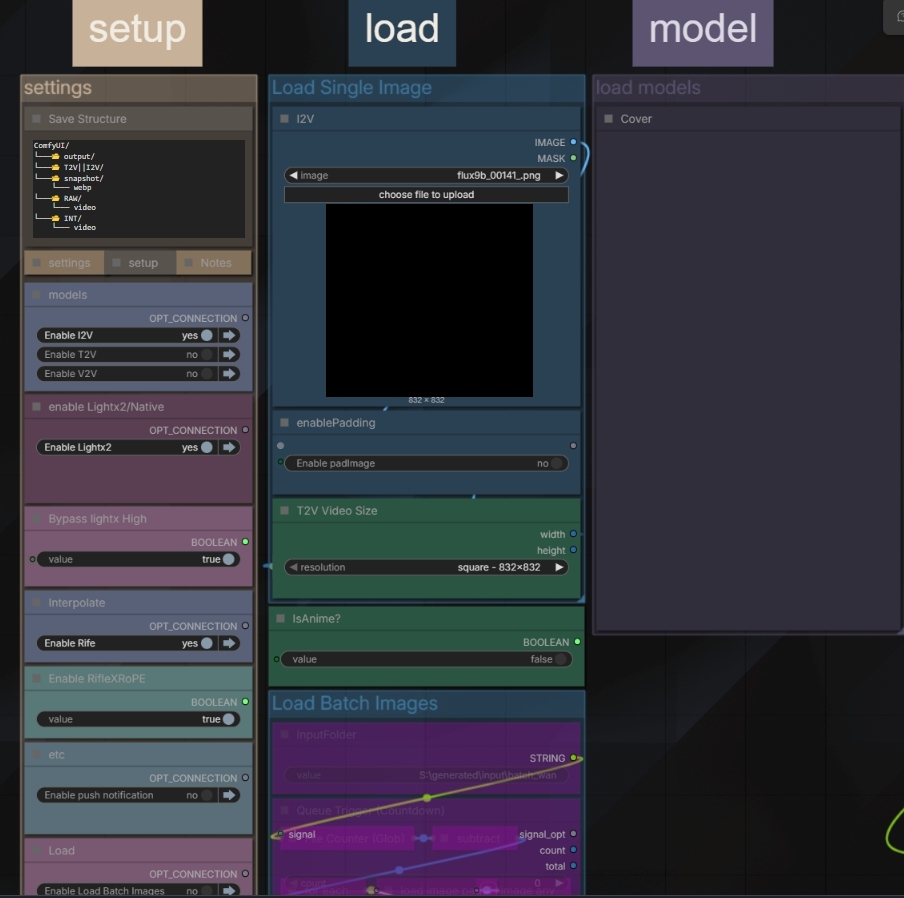This screenshot has height=898, width=904.
Task: Select next image with right arrow
Action: (x=559, y=175)
